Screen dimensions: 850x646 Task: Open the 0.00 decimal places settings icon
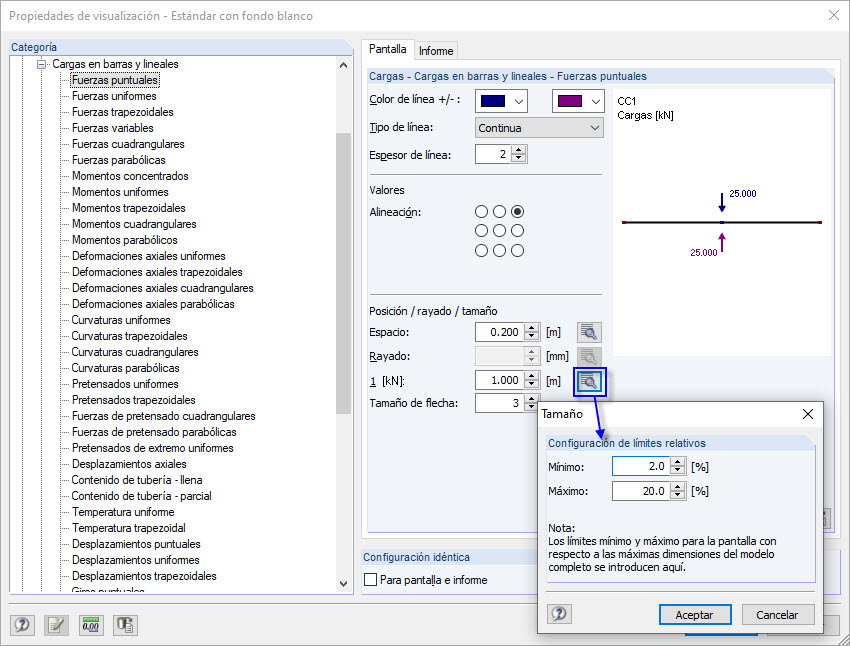(91, 625)
